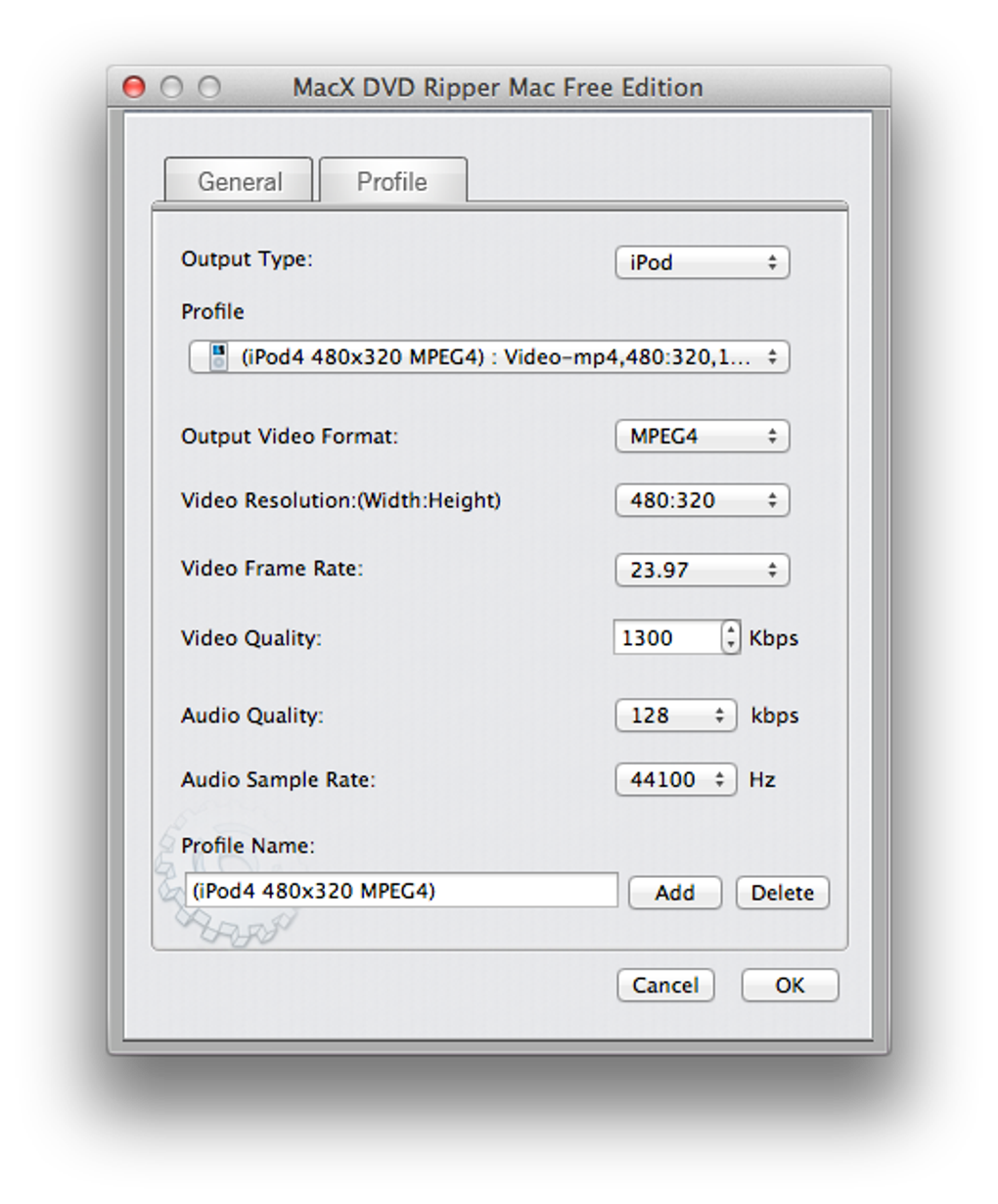Click the Video Frame Rate label

point(272,569)
